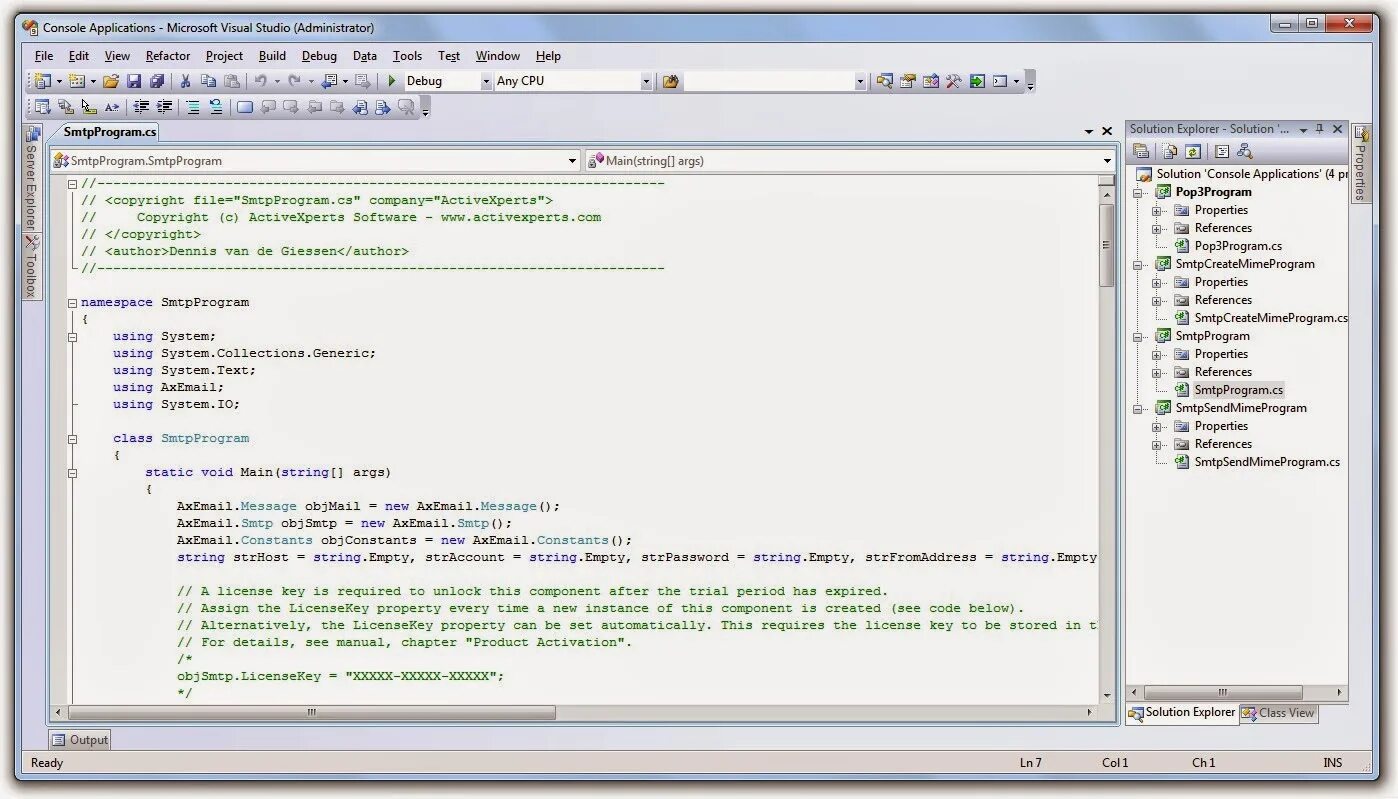1398x799 pixels.
Task: Open the Refactor menu
Action: pos(168,56)
